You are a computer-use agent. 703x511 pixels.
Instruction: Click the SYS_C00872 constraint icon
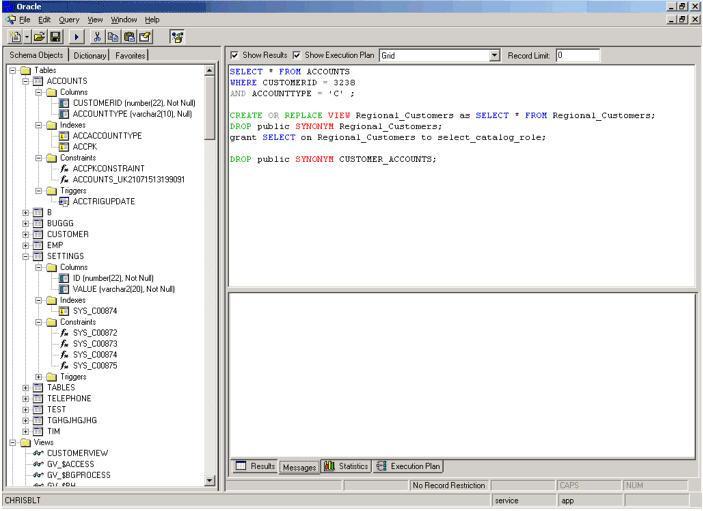64,333
